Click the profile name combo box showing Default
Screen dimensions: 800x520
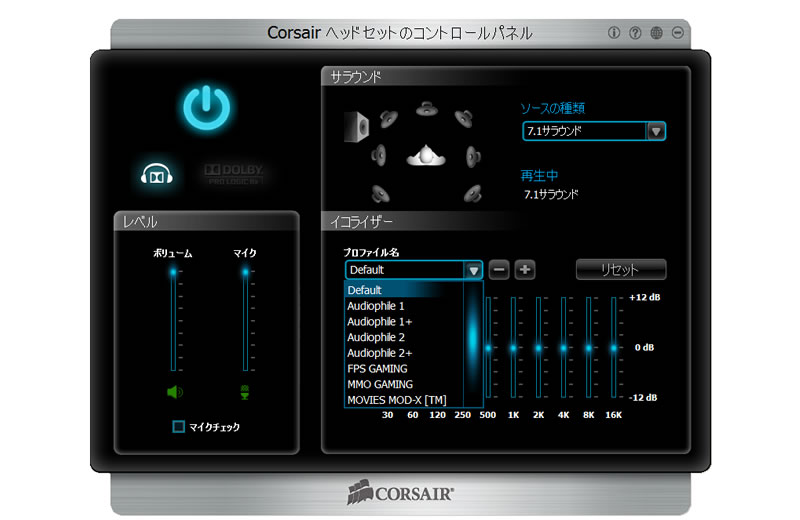click(414, 270)
